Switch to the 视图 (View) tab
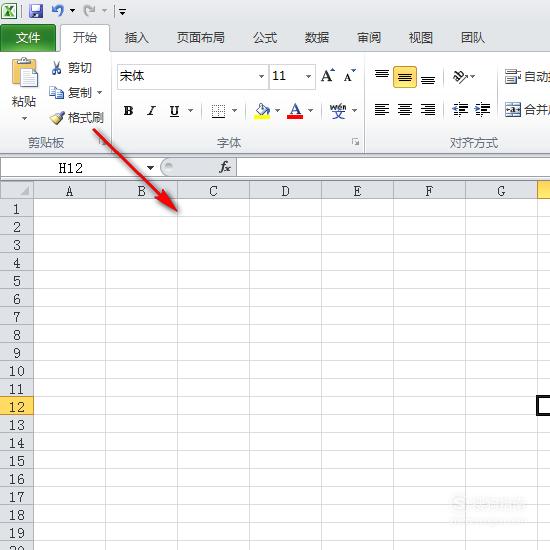Image resolution: width=550 pixels, height=550 pixels. click(x=421, y=38)
